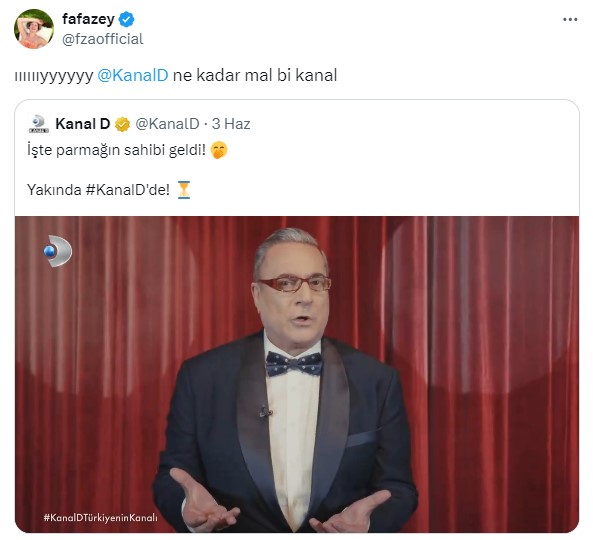Click the giggling hand-over-mouth emoji
Screen dimensions: 593x540
click(219, 150)
